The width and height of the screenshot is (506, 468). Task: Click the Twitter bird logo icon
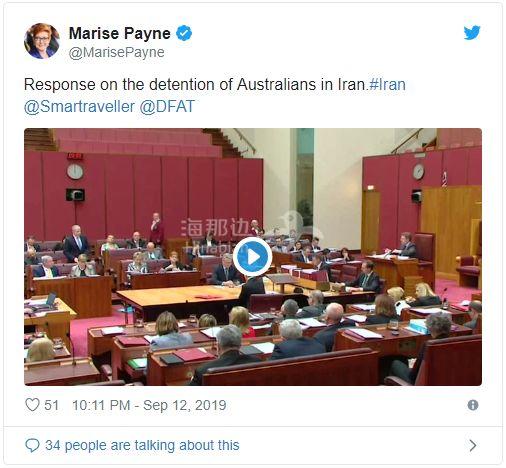472,33
